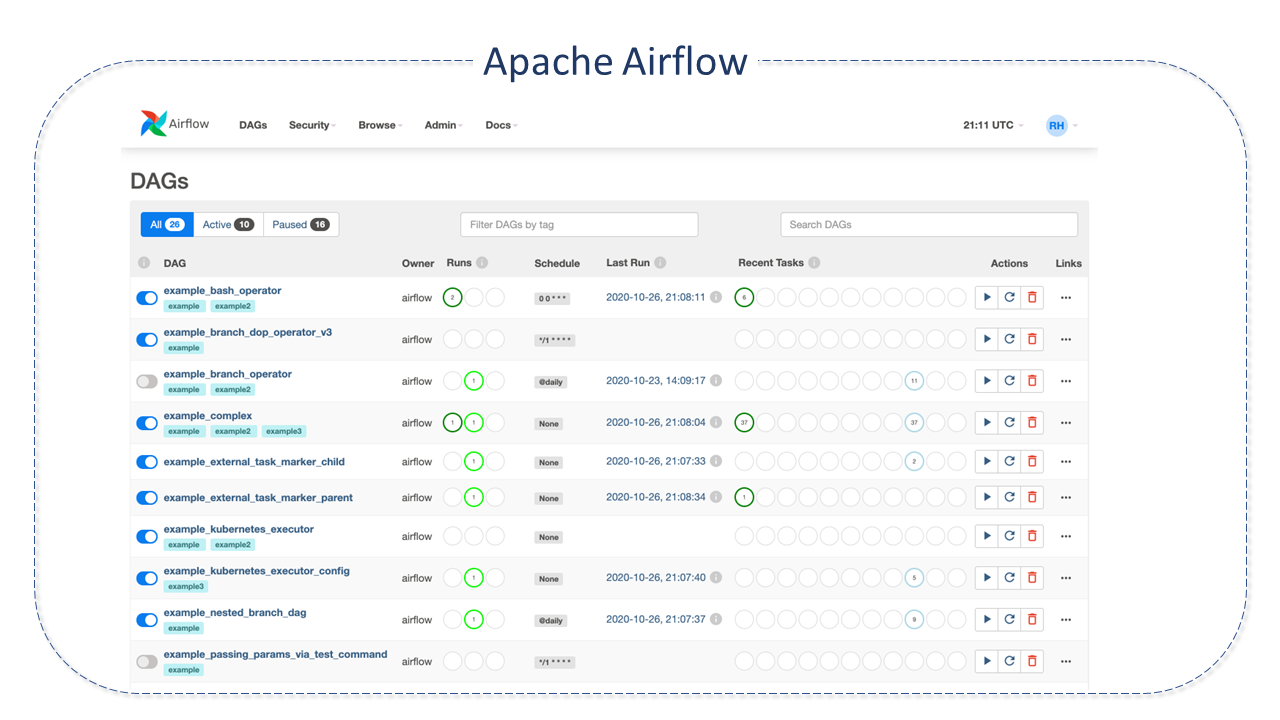Trigger the example_bash_operator DAG

tap(987, 297)
